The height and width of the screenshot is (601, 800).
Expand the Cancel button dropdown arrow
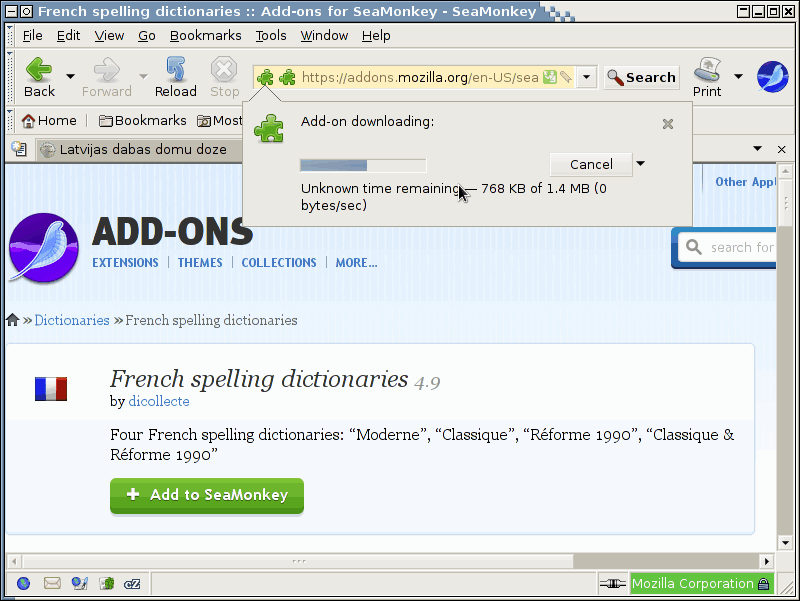640,164
